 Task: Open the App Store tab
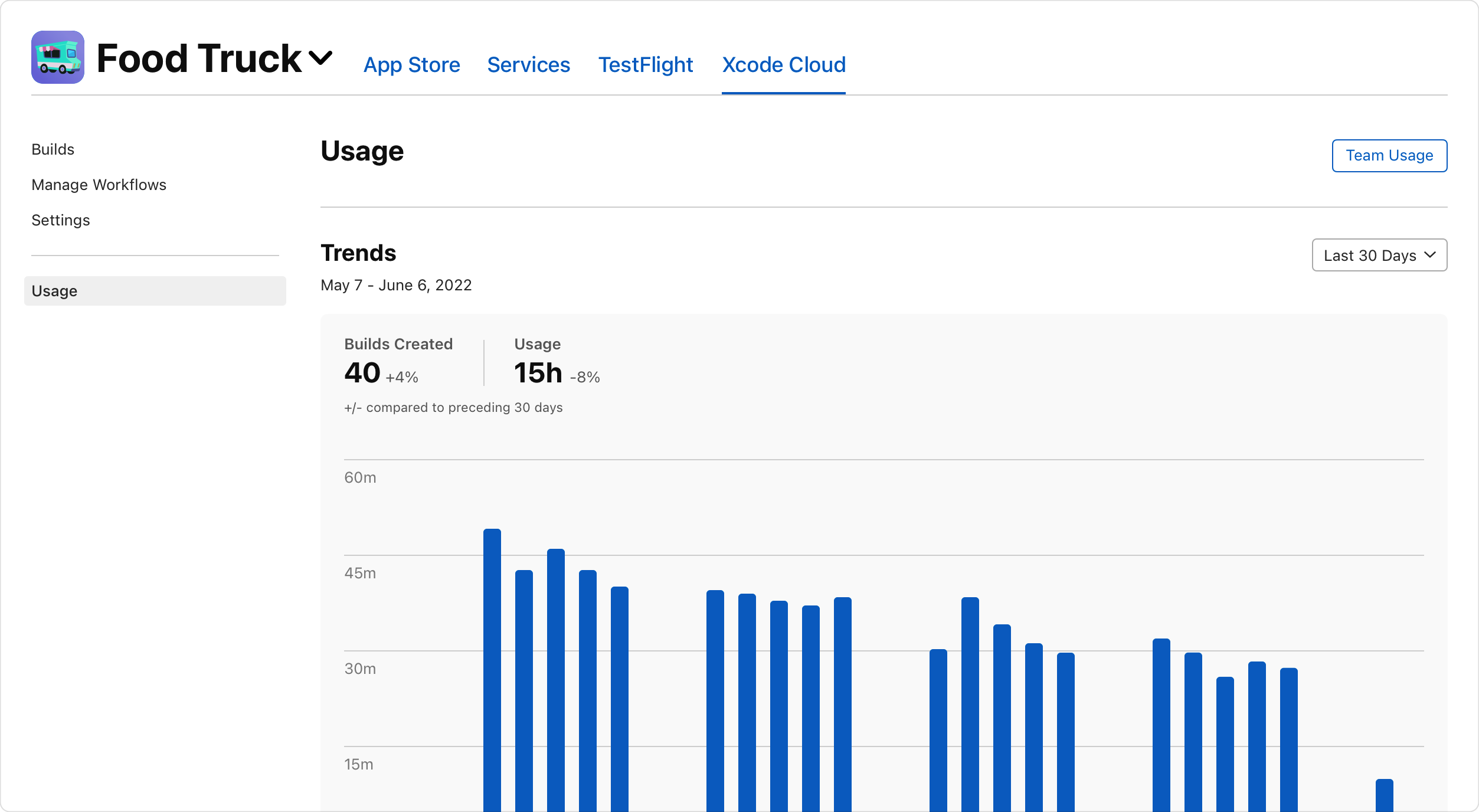click(411, 65)
